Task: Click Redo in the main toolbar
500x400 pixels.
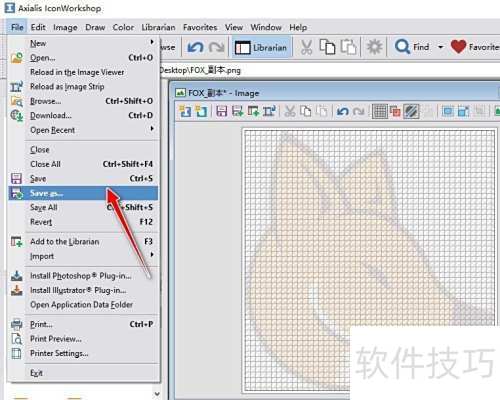Action: 216,47
